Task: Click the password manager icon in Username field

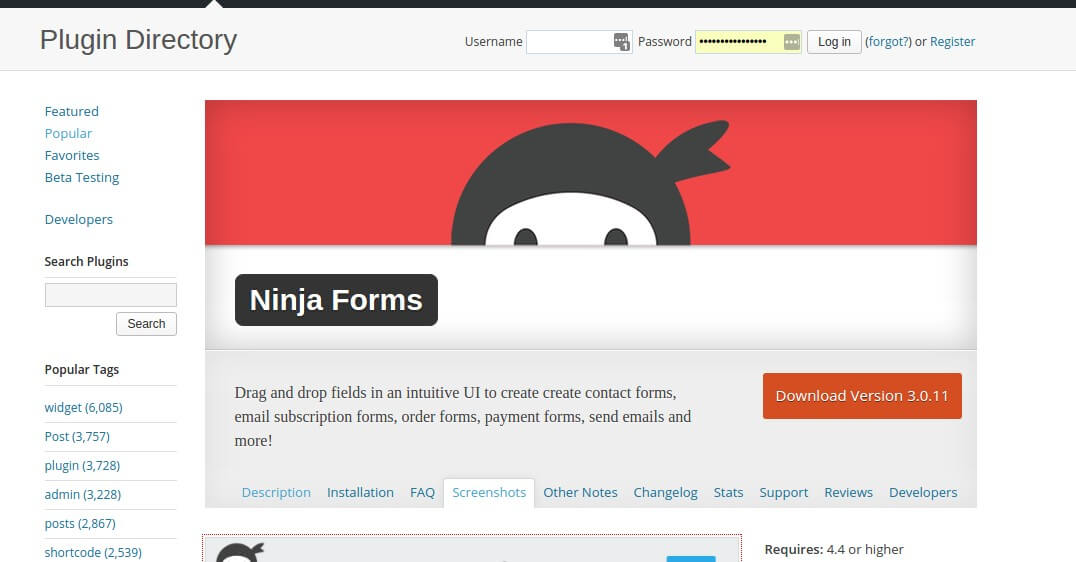Action: pyautogui.click(x=621, y=42)
